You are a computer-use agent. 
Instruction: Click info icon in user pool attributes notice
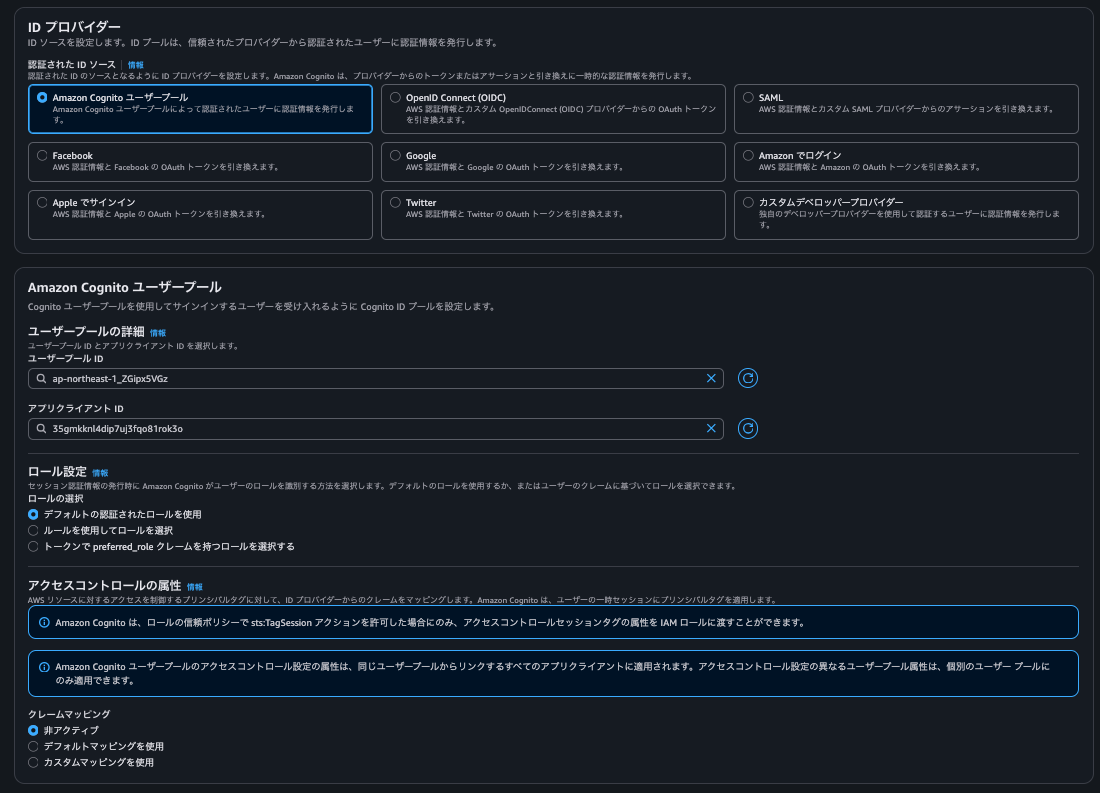(x=44, y=667)
